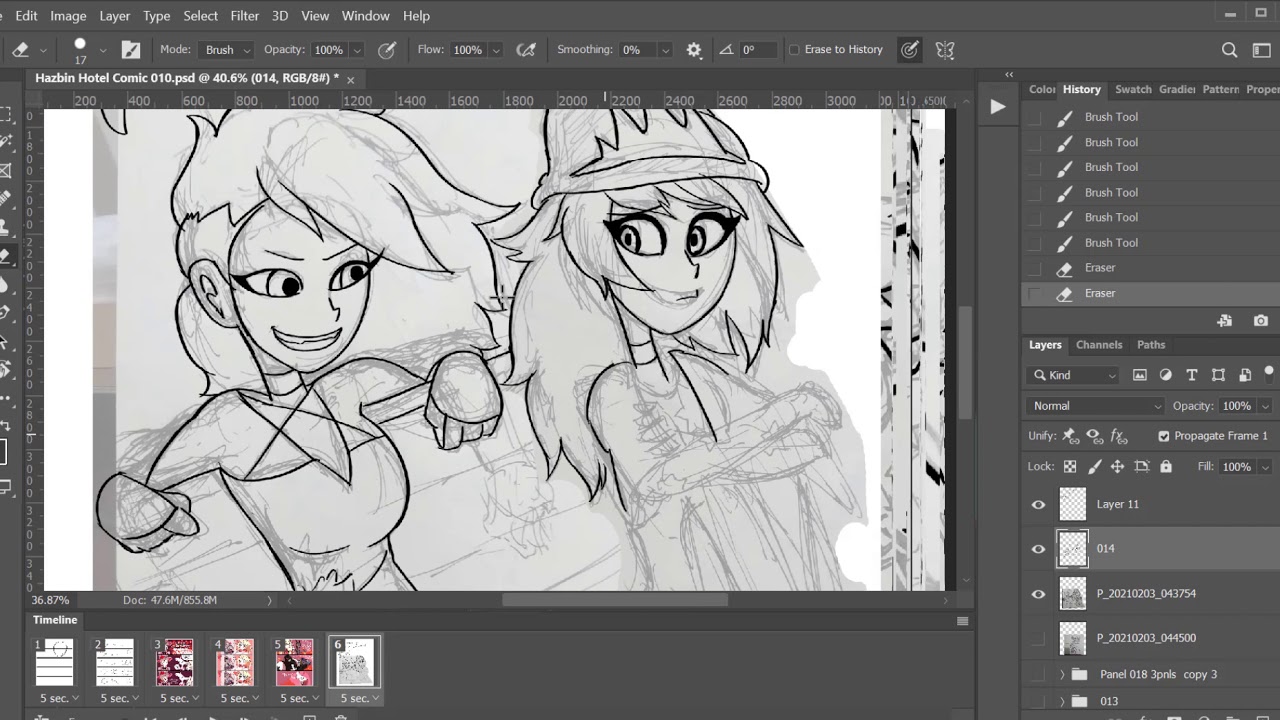This screenshot has height=720, width=1280.
Task: Open the Filter menu
Action: [244, 16]
